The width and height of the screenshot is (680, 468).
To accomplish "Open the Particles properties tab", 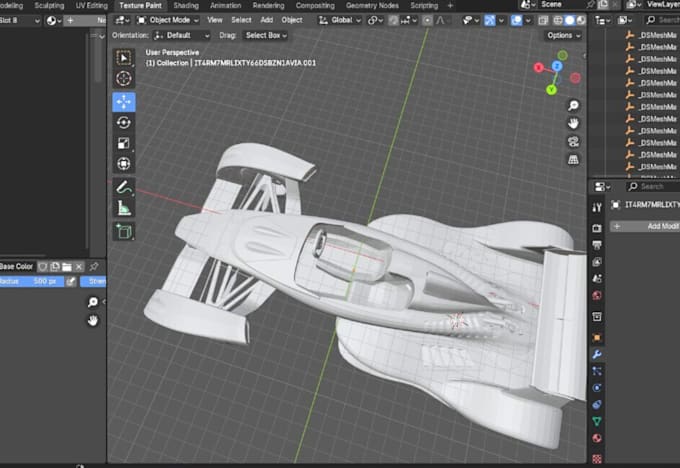I will coord(597,371).
